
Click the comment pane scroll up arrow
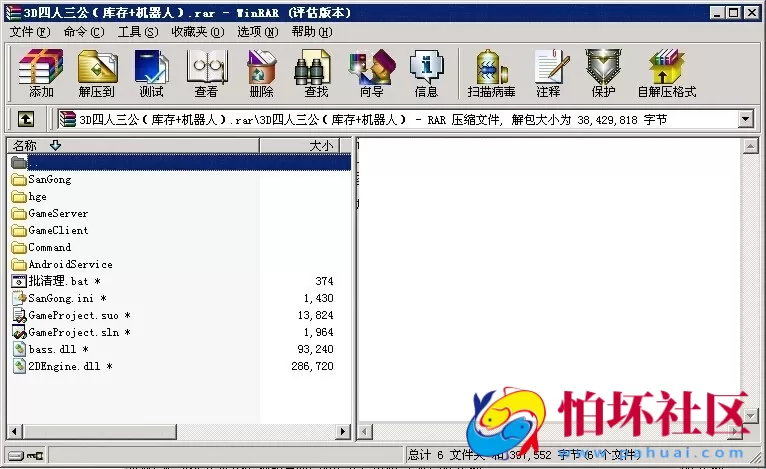750,146
